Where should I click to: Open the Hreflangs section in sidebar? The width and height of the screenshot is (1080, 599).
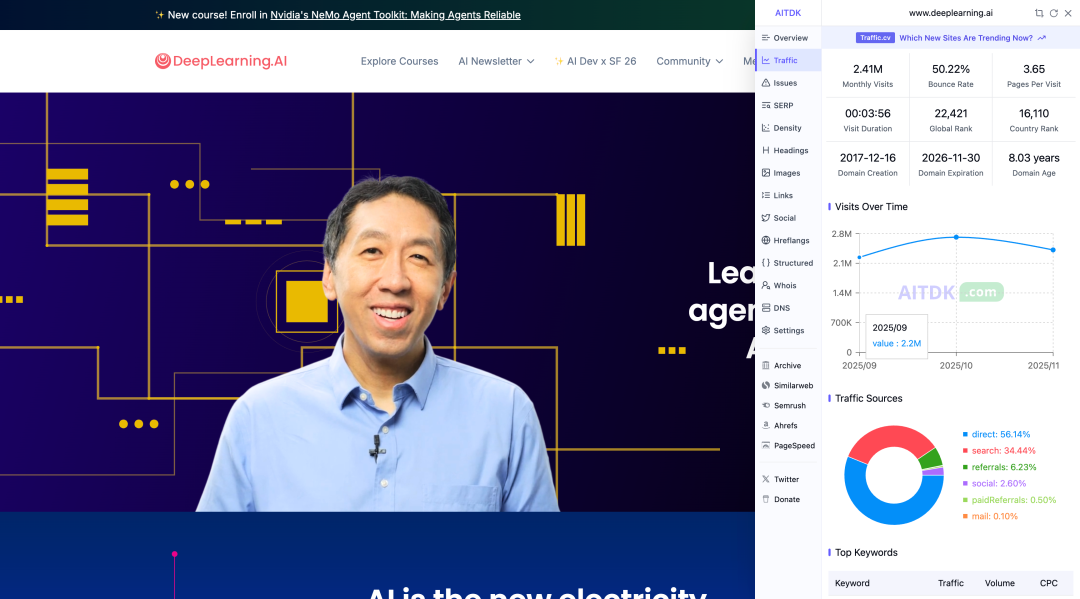(x=788, y=240)
